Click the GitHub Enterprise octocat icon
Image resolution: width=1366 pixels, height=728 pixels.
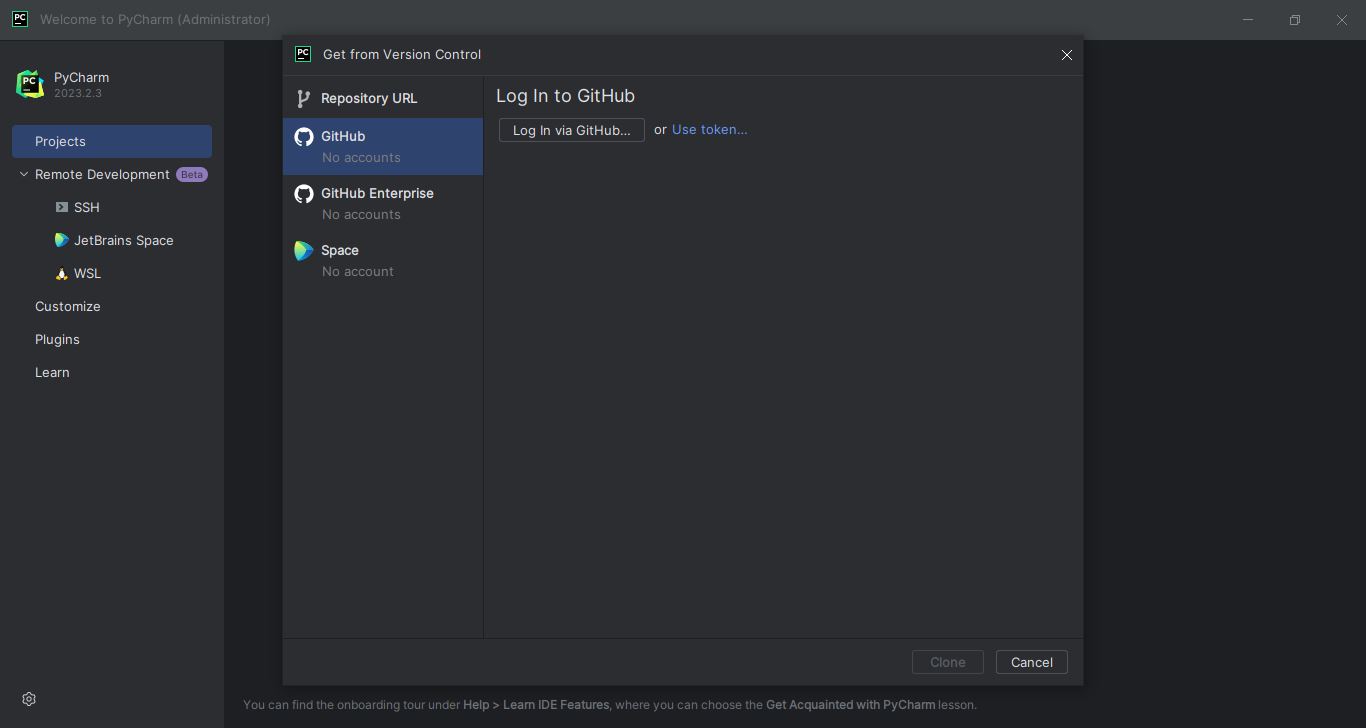(x=304, y=194)
